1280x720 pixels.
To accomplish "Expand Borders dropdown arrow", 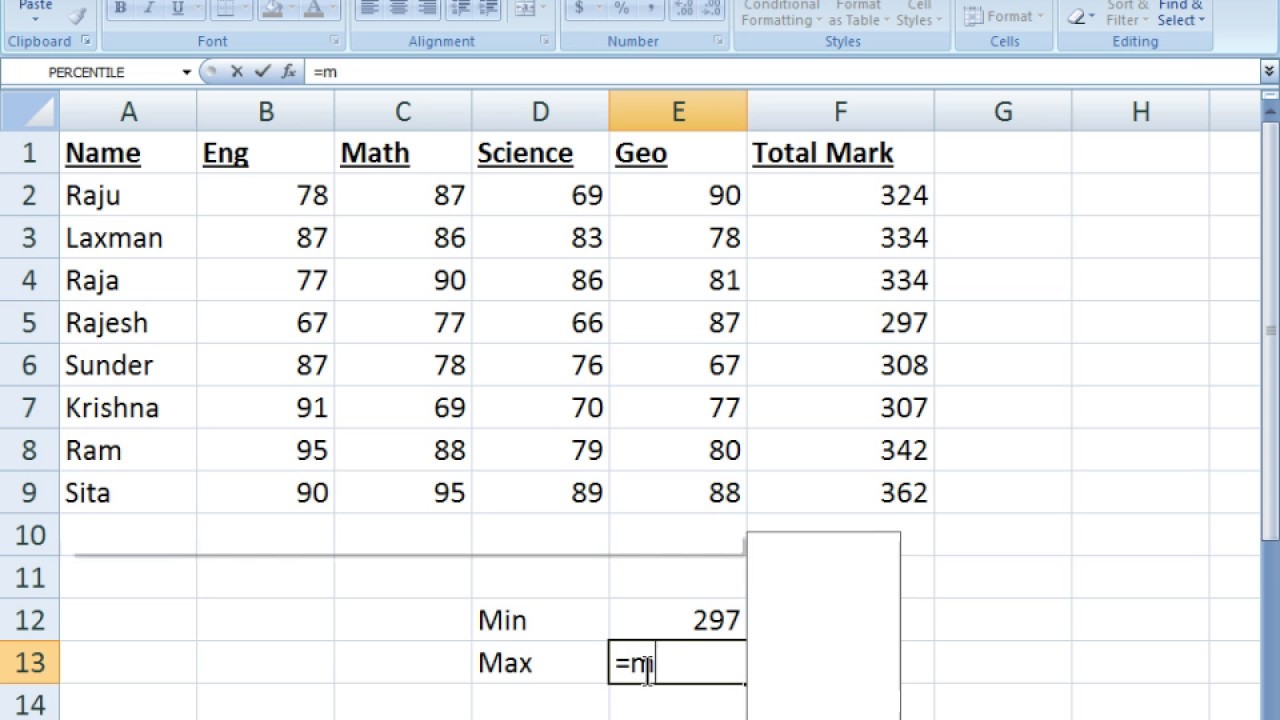I will coord(243,9).
